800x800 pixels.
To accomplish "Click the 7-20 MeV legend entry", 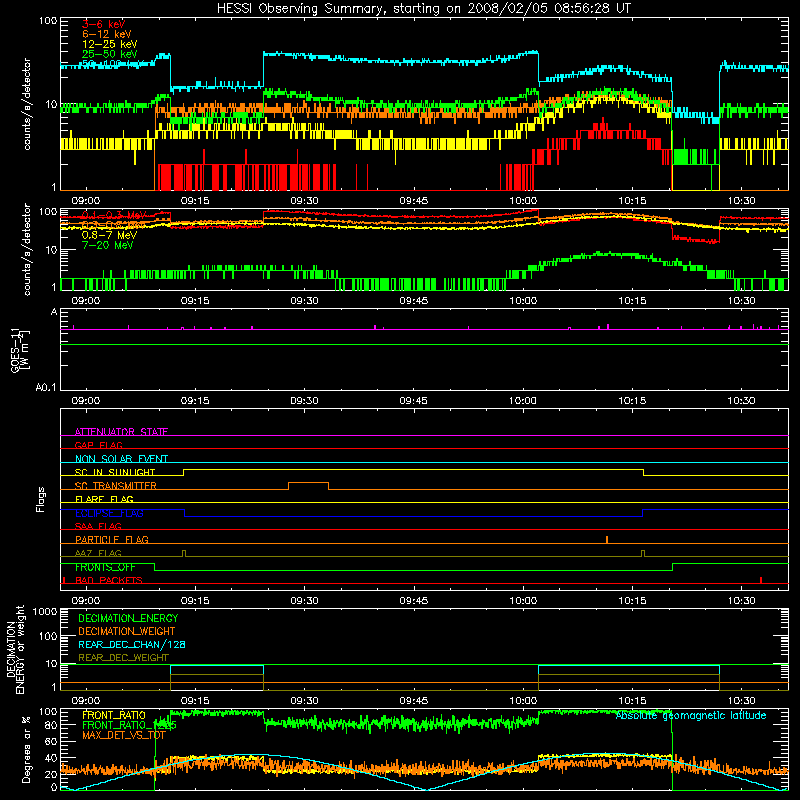I will pyautogui.click(x=107, y=245).
